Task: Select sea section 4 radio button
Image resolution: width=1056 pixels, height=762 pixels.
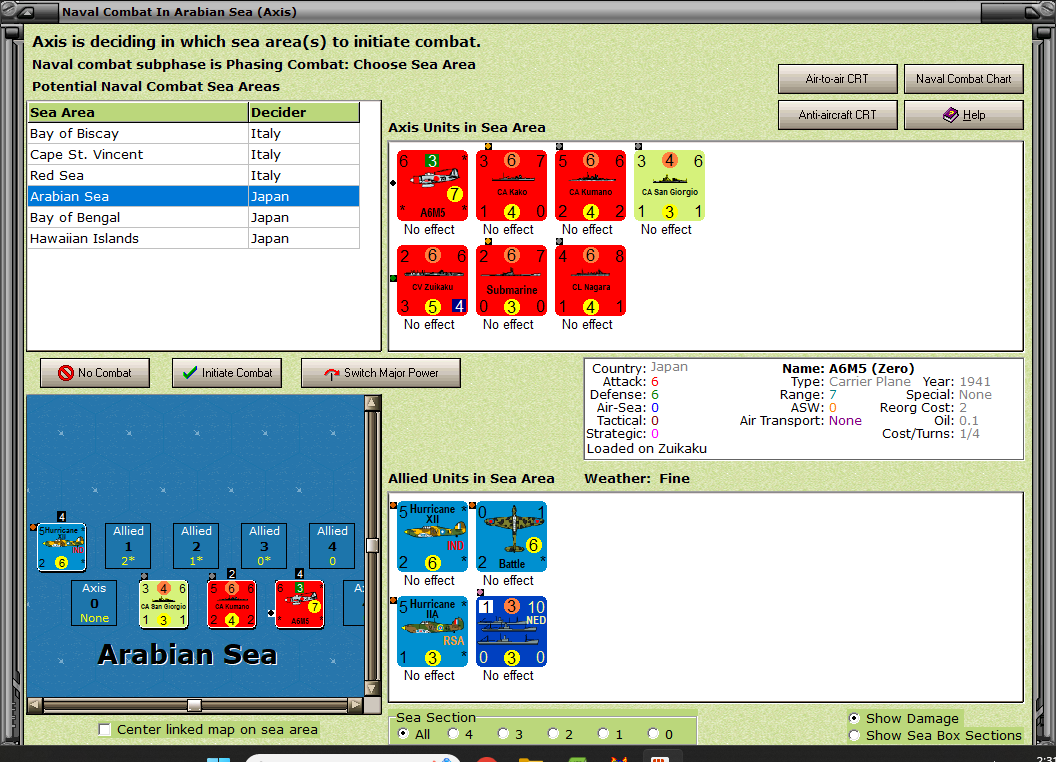Action: pyautogui.click(x=453, y=734)
